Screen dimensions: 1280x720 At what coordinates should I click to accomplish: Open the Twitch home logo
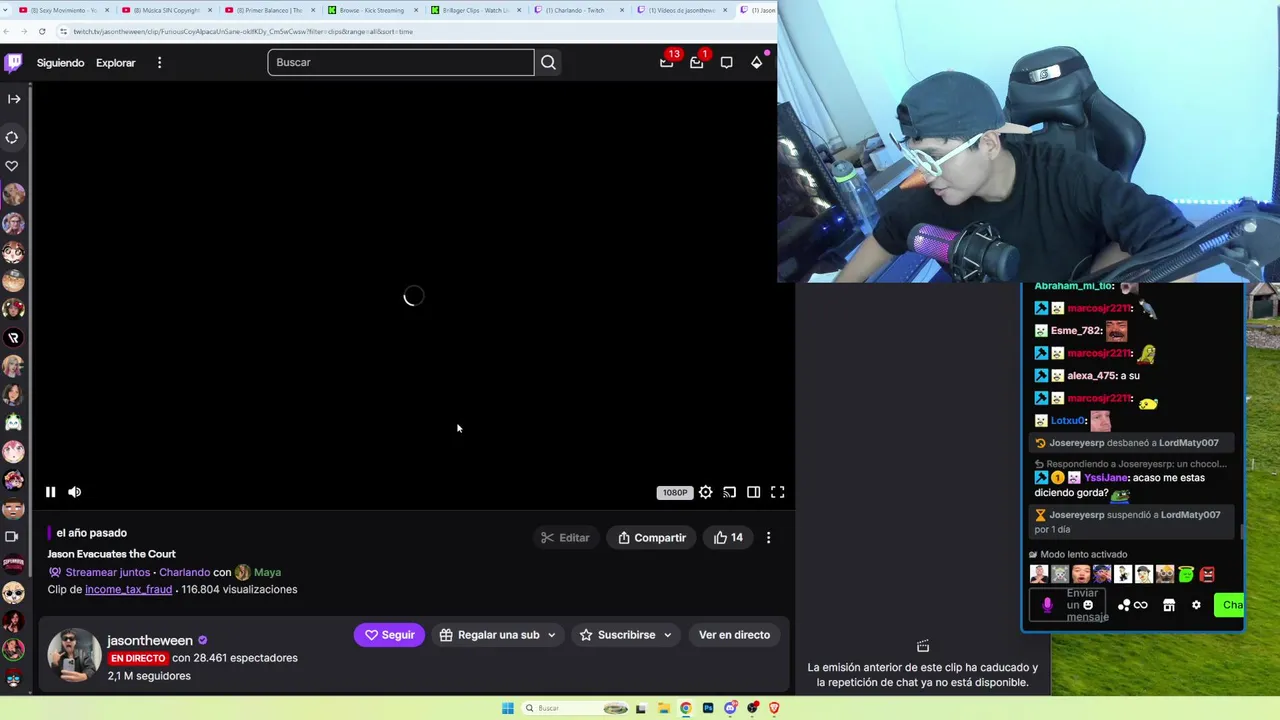pos(13,63)
